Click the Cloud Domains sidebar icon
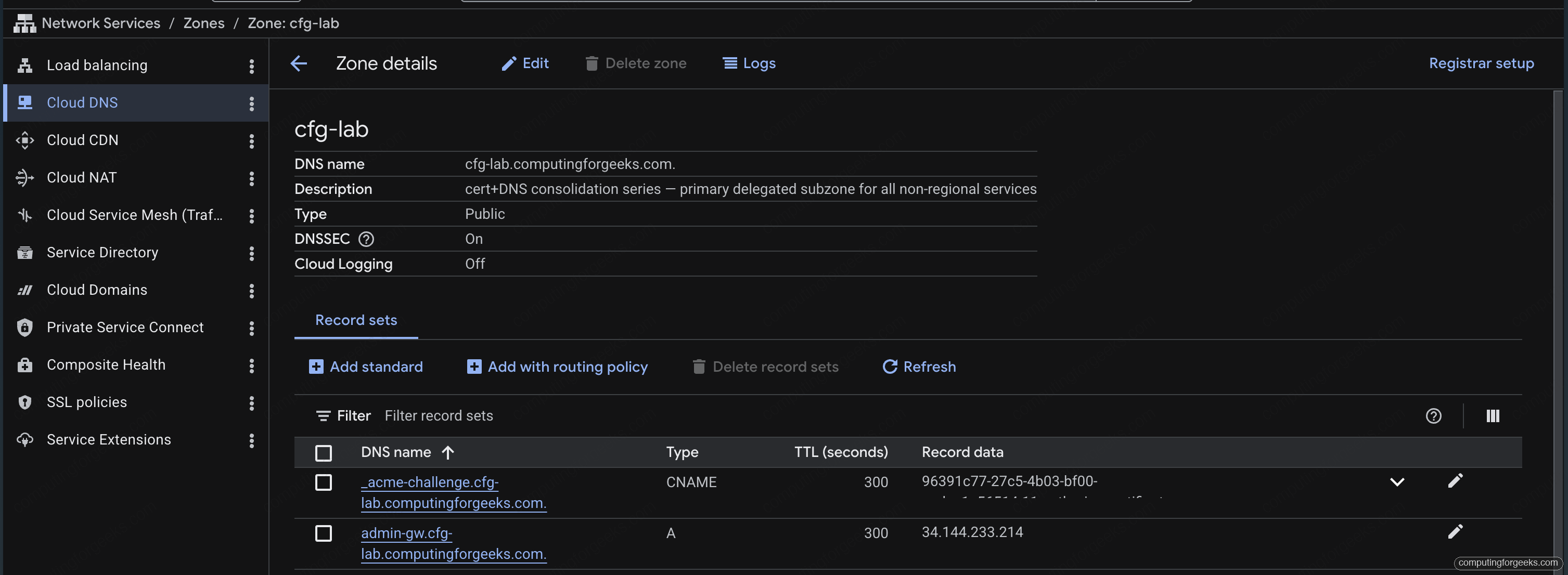The image size is (1568, 575). click(x=24, y=290)
